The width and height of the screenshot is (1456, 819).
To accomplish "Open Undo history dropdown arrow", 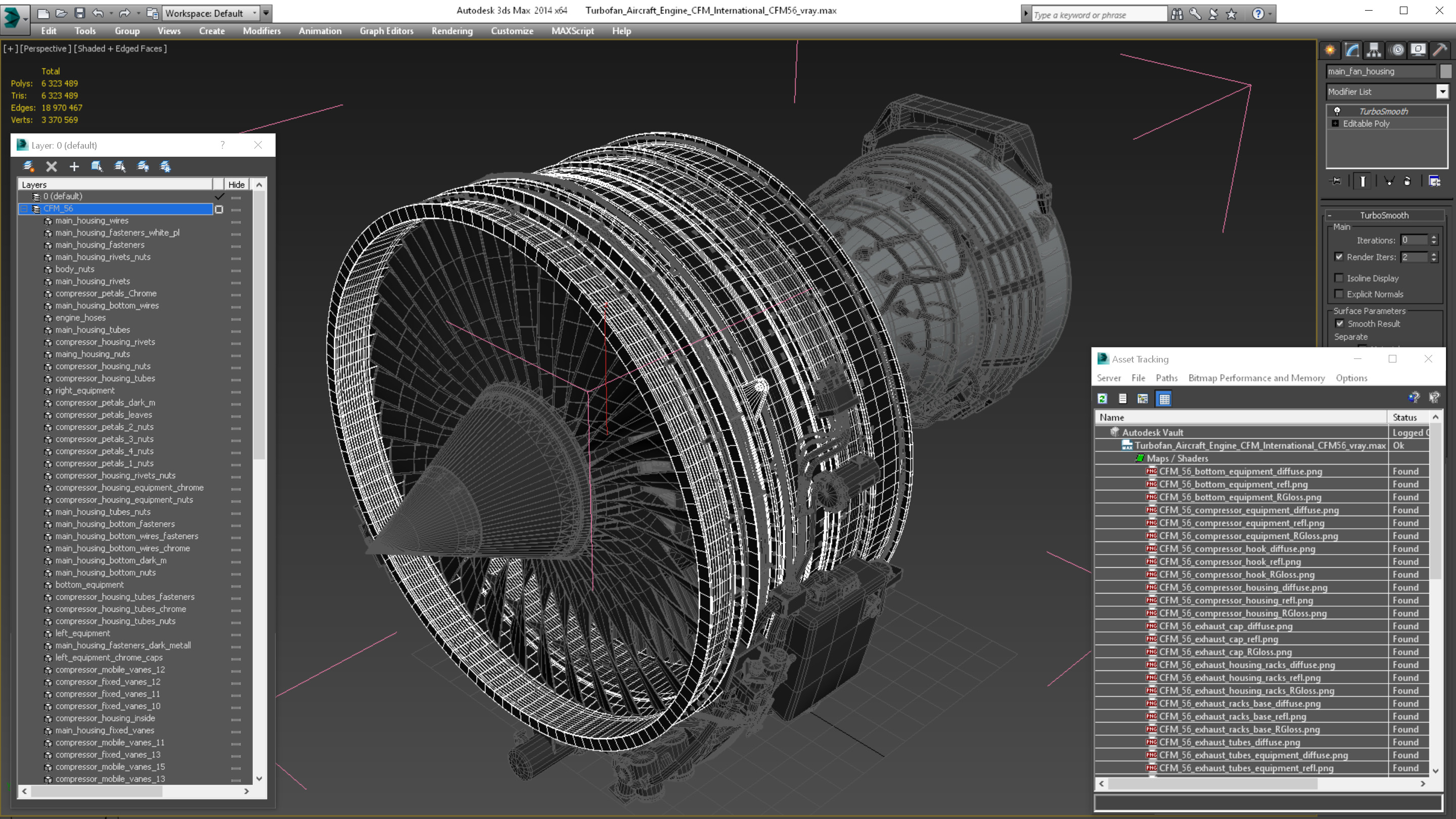I will tap(110, 13).
